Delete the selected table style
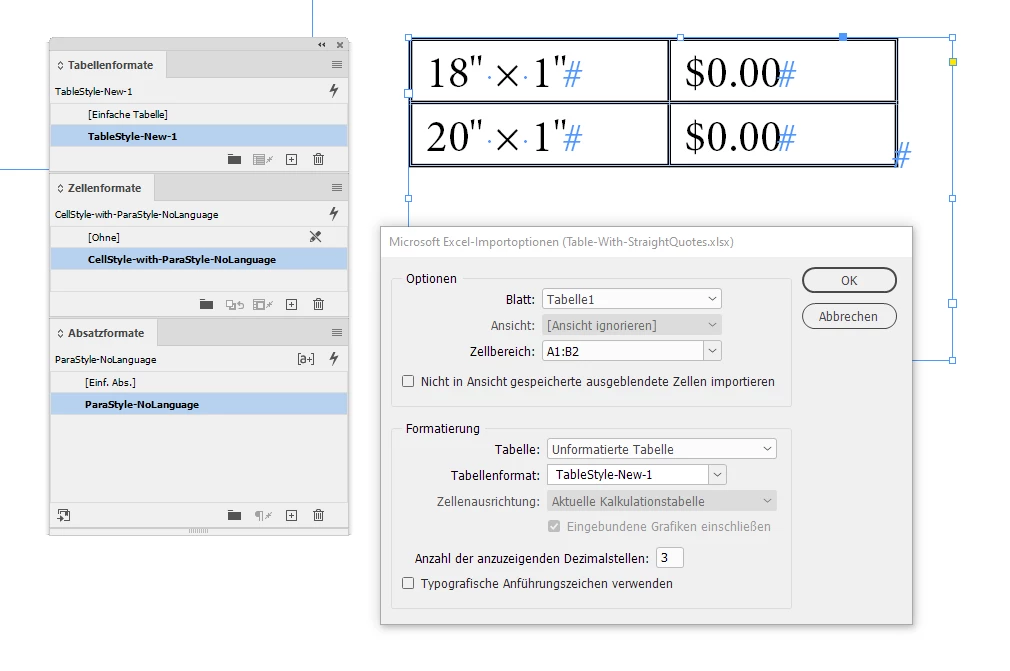The height and width of the screenshot is (671, 1010). pyautogui.click(x=318, y=159)
